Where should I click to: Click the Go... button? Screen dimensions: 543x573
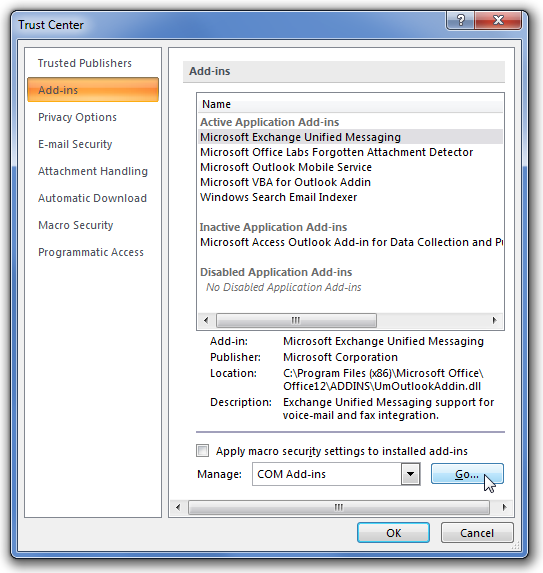coord(467,474)
